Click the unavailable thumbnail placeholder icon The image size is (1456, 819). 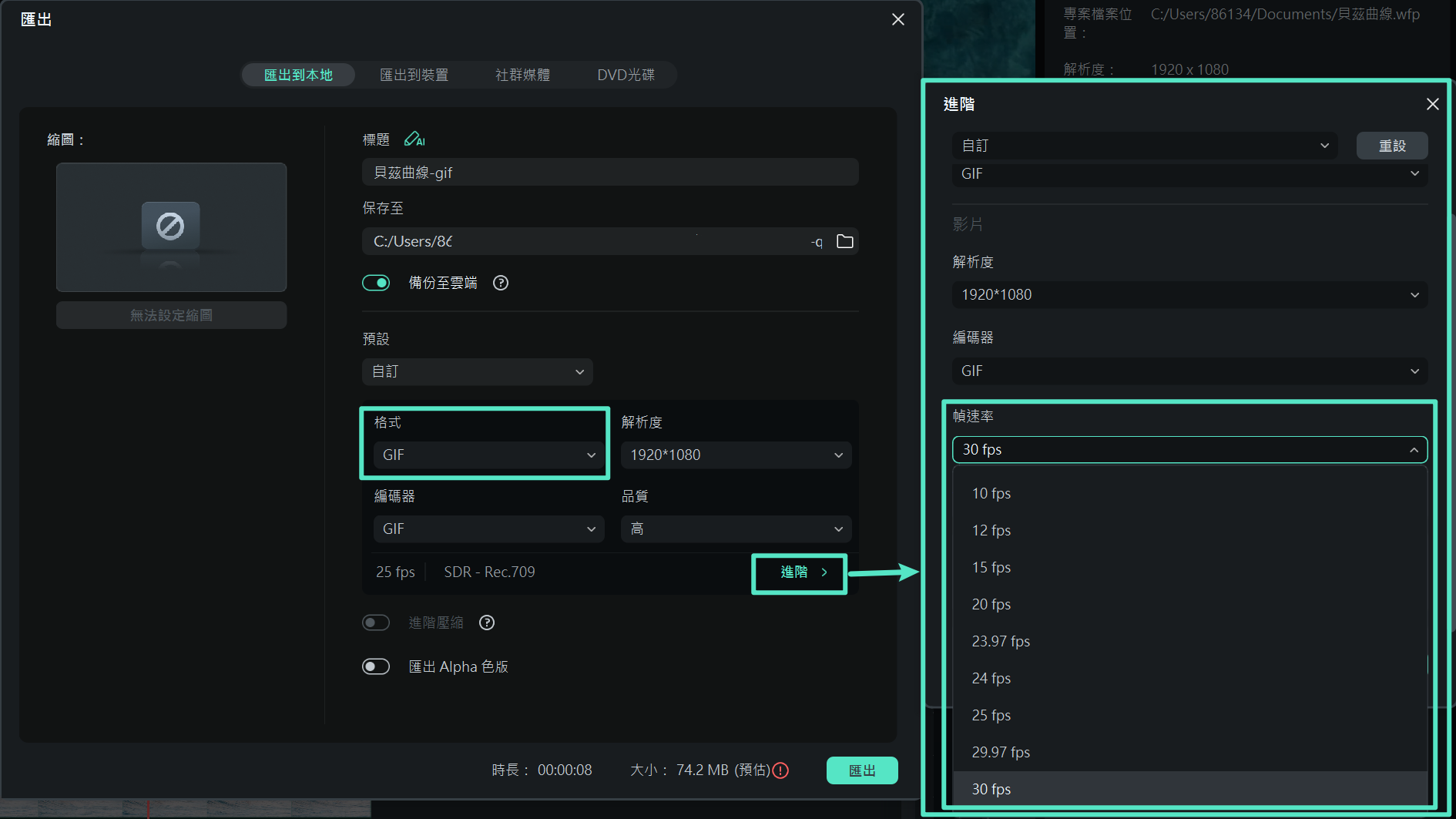point(170,226)
